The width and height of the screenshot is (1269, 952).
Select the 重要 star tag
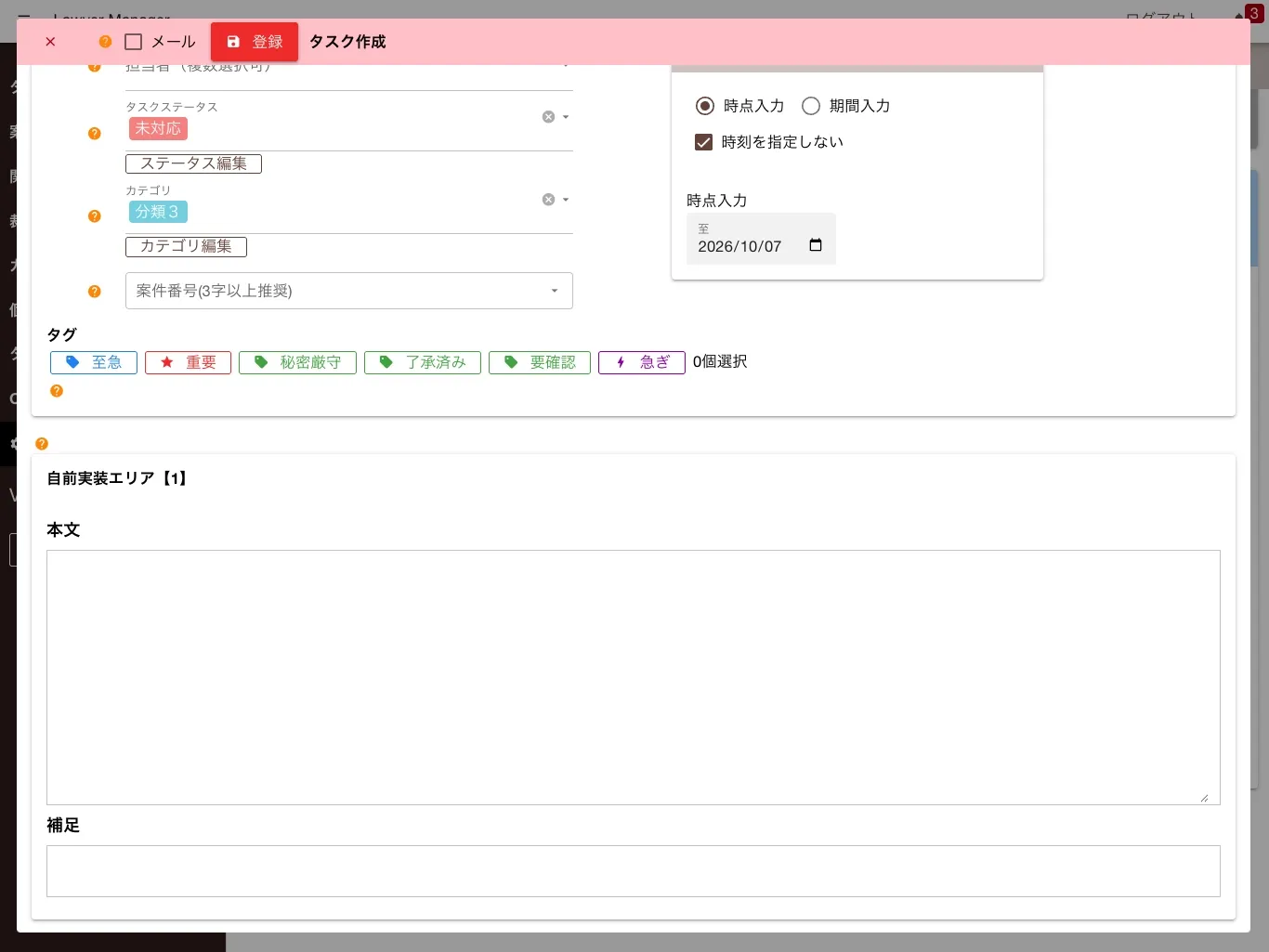tap(188, 362)
